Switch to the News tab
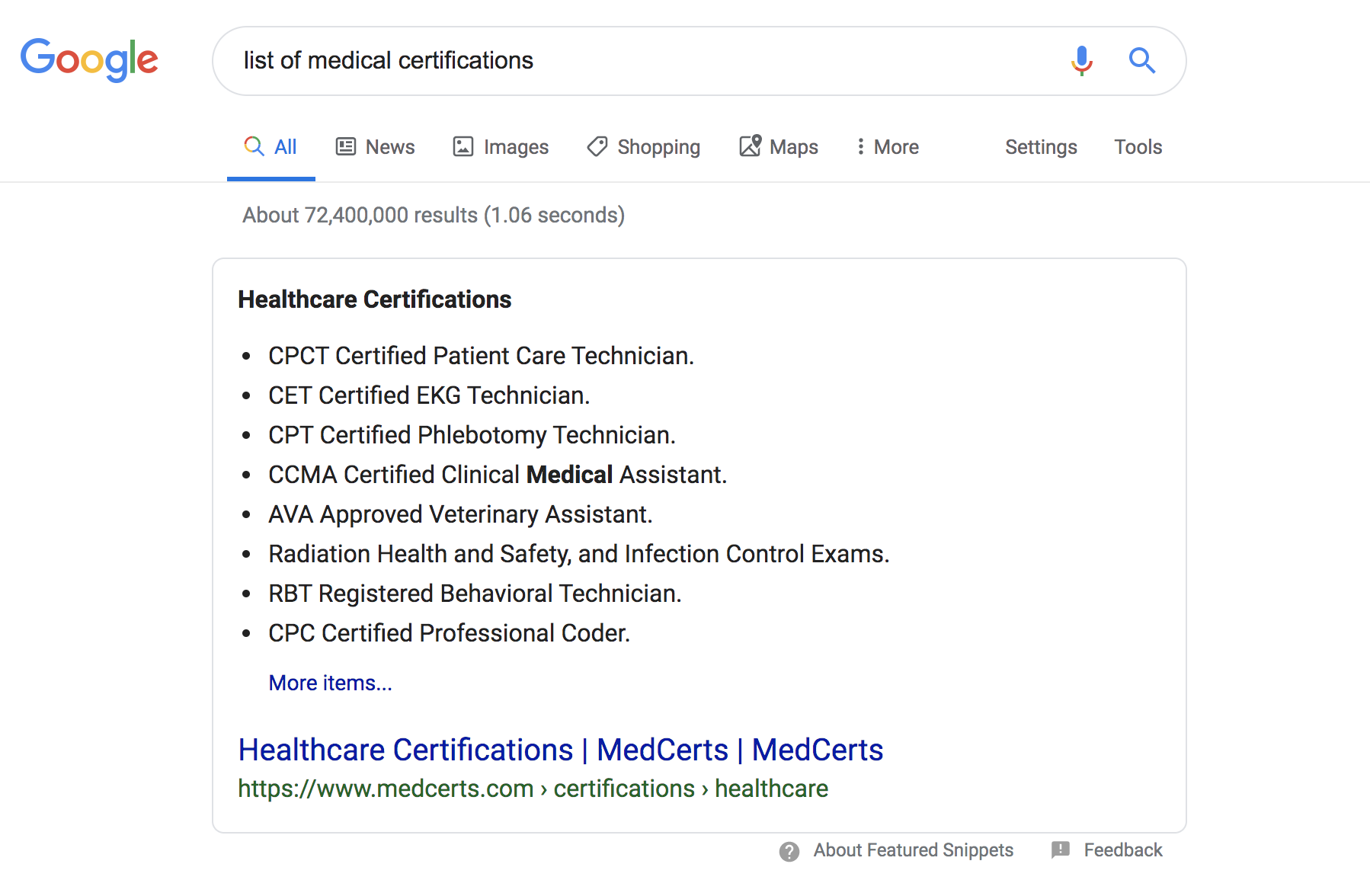The height and width of the screenshot is (896, 1370). click(x=376, y=146)
